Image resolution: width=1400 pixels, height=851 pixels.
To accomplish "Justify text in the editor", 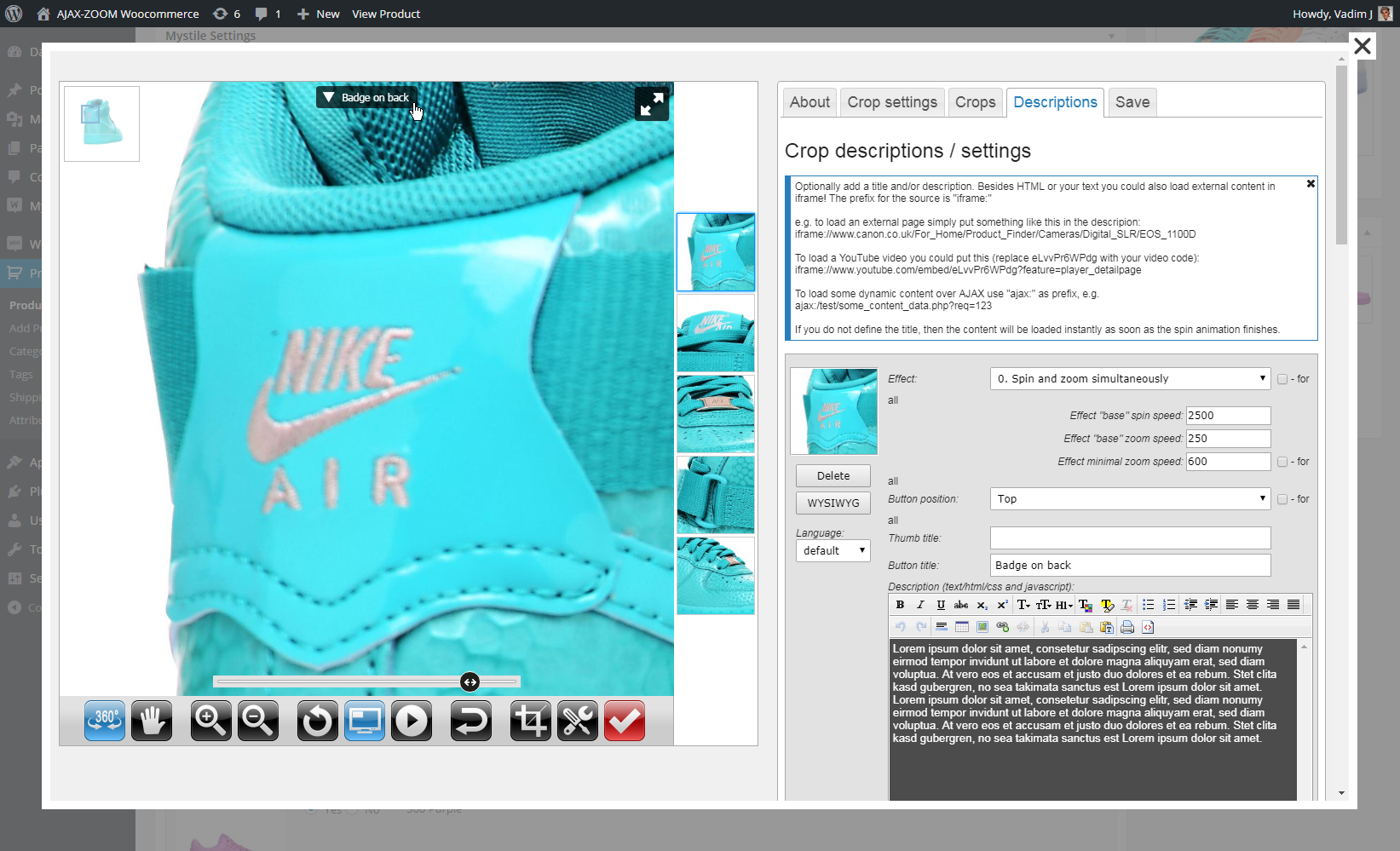I will 1293,605.
